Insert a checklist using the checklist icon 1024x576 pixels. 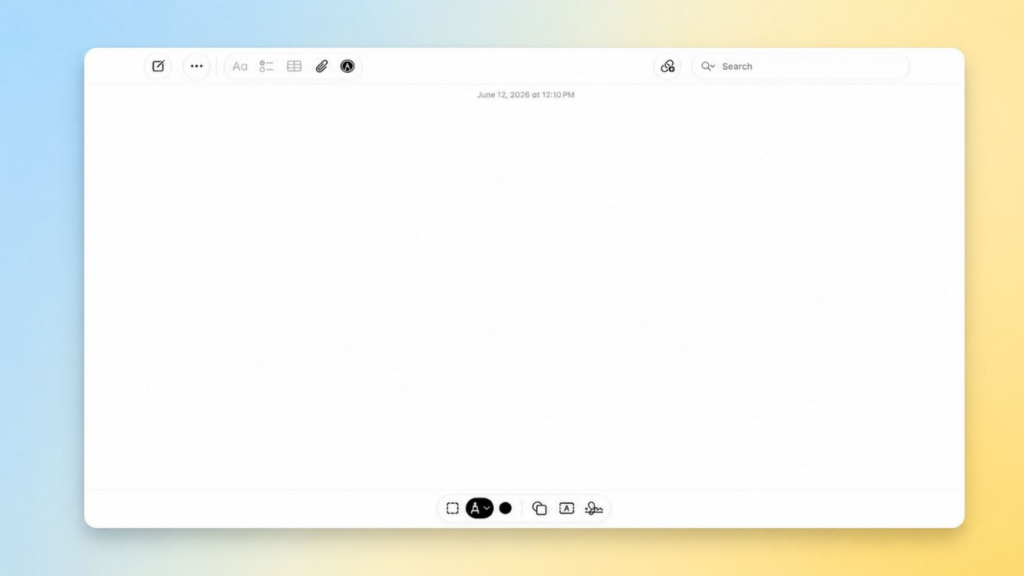[266, 66]
